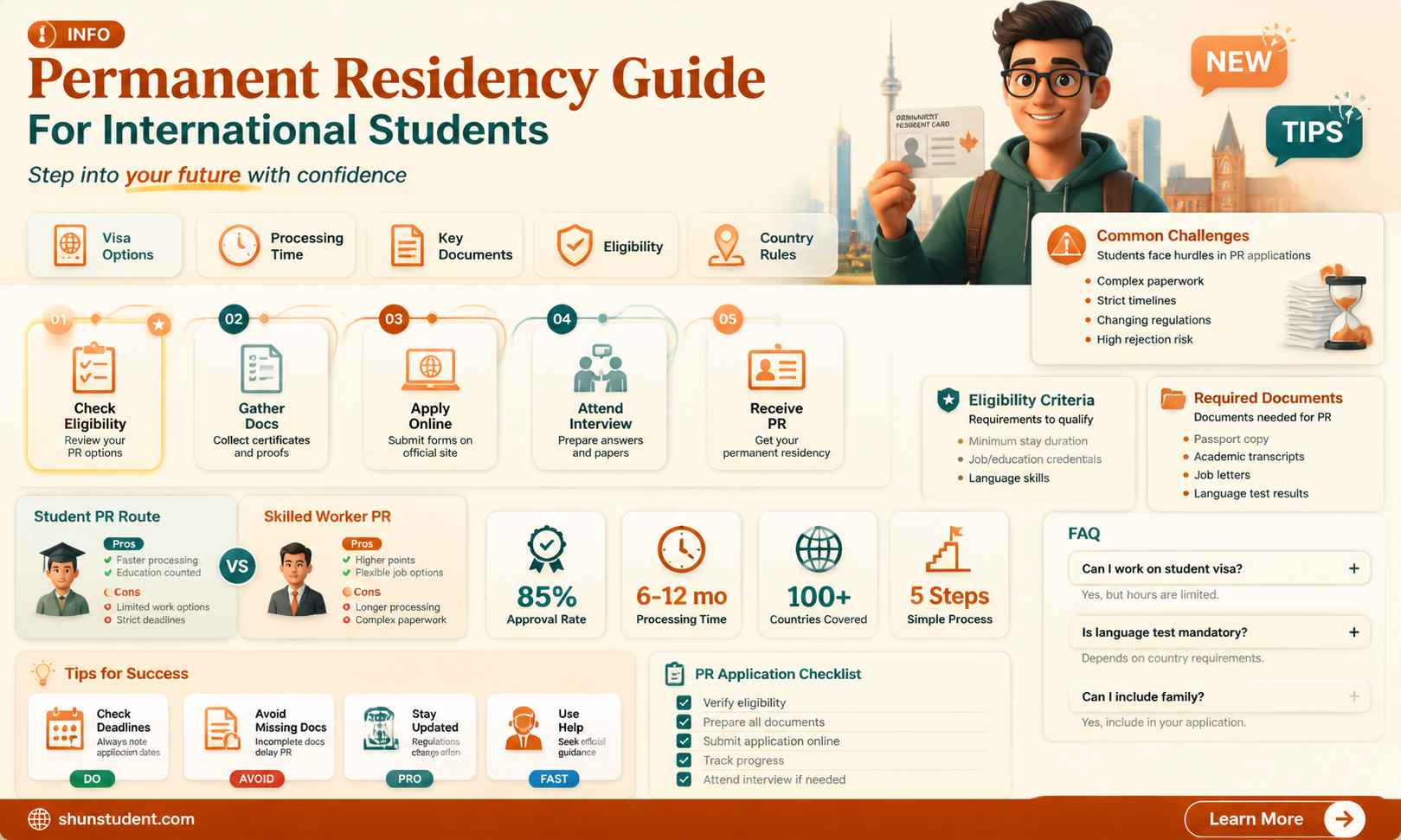The height and width of the screenshot is (840, 1401).
Task: Click the 100+ Countries globe icon
Action: 818,549
